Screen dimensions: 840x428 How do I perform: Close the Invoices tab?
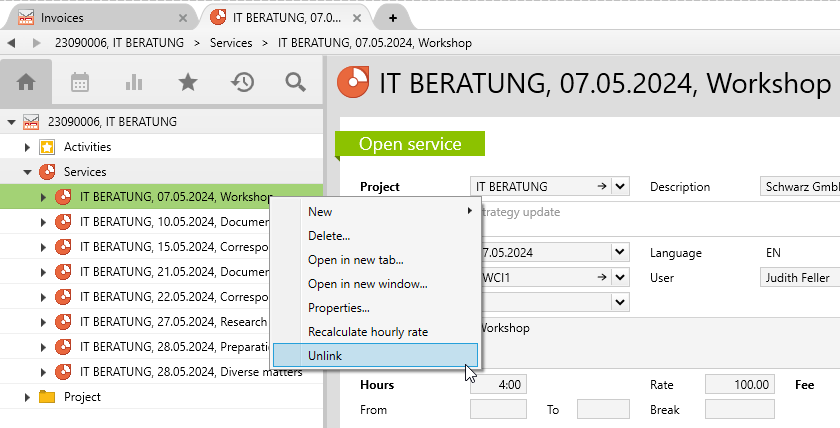(182, 18)
